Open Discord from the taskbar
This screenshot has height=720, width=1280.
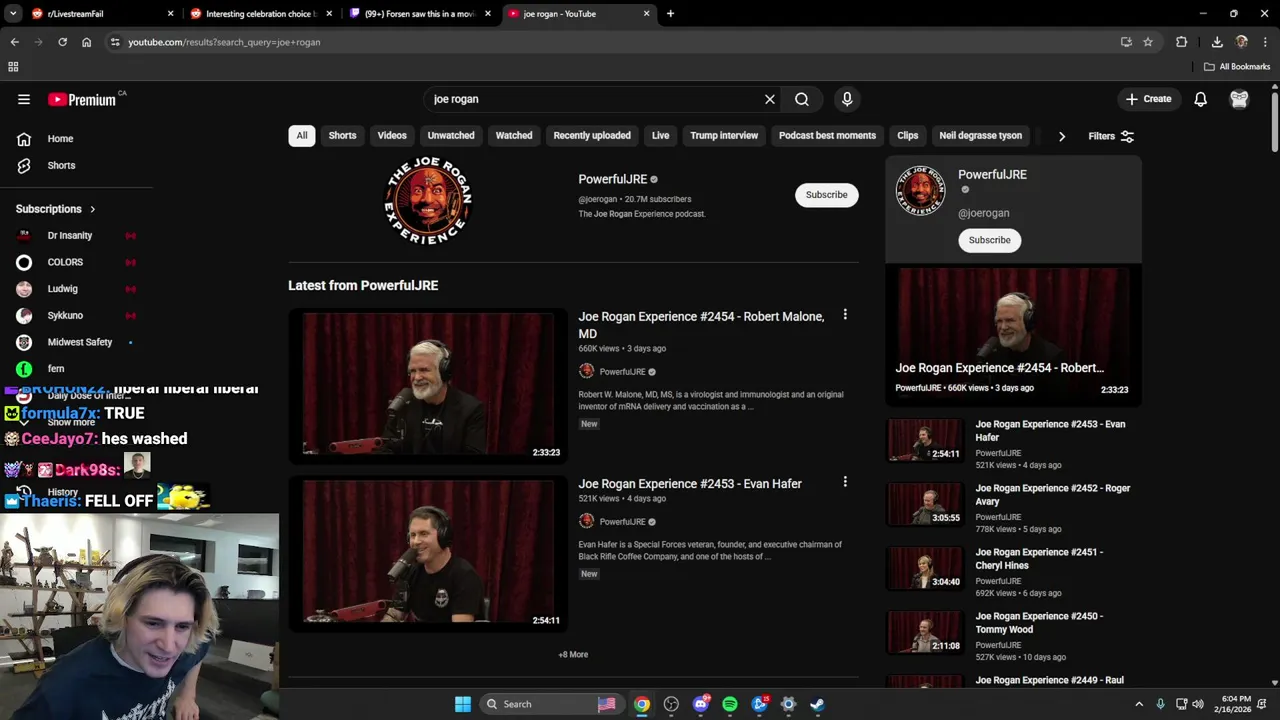pyautogui.click(x=701, y=704)
